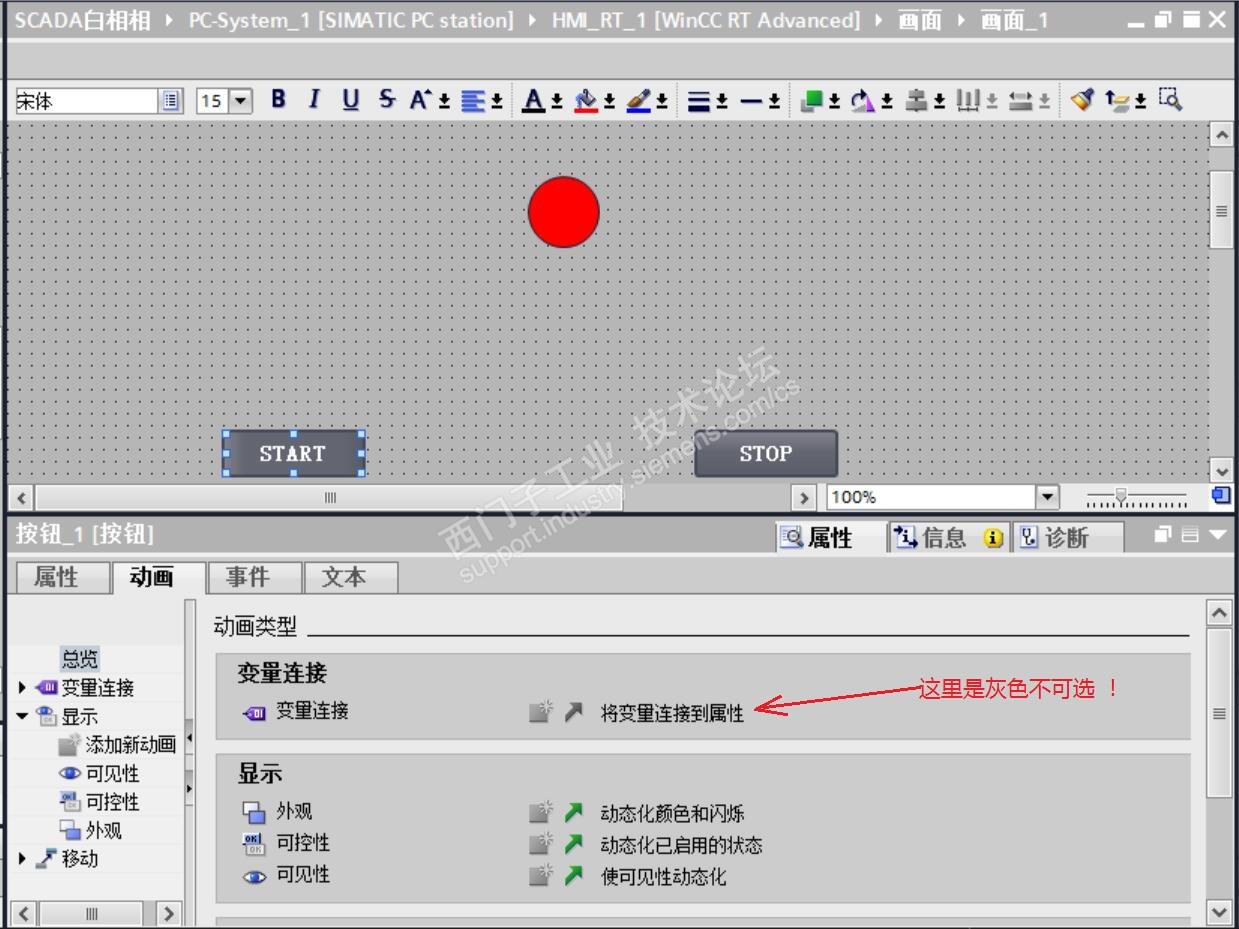Toggle underline text formatting
Screen dimensions: 1239x929
[350, 99]
